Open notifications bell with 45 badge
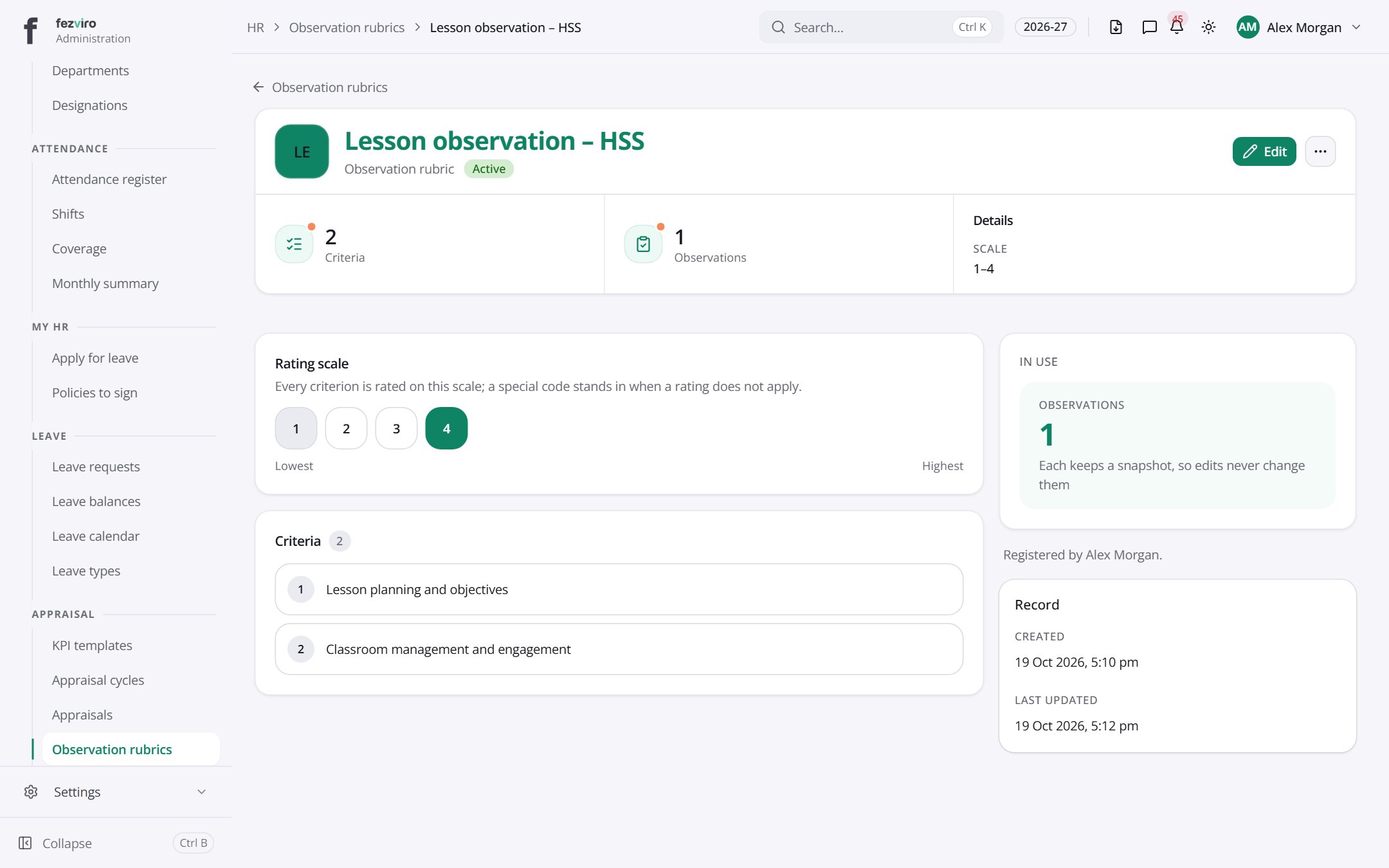Screen dimensions: 1389x868 coord(1177,26)
